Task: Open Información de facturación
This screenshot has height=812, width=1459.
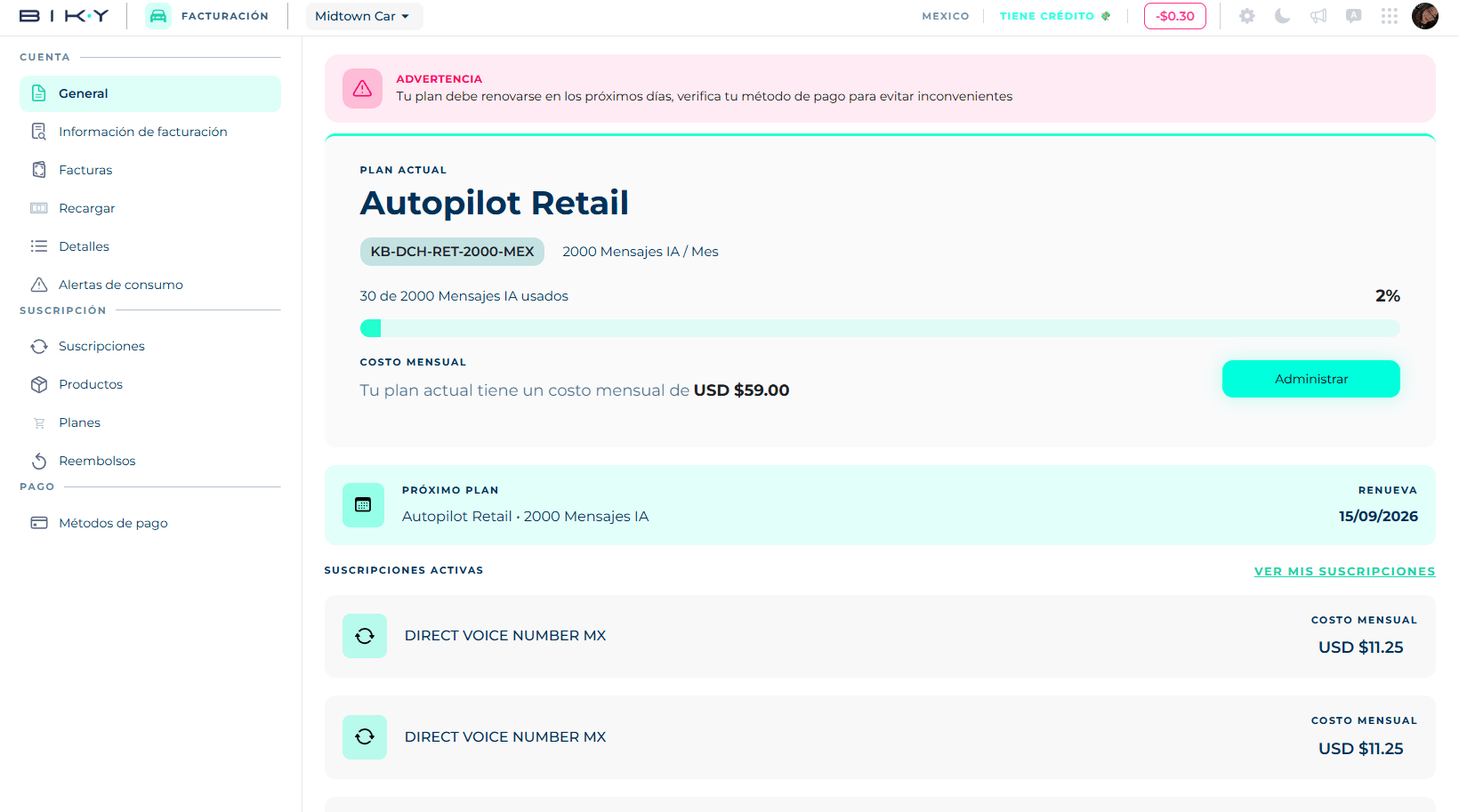Action: [150, 132]
